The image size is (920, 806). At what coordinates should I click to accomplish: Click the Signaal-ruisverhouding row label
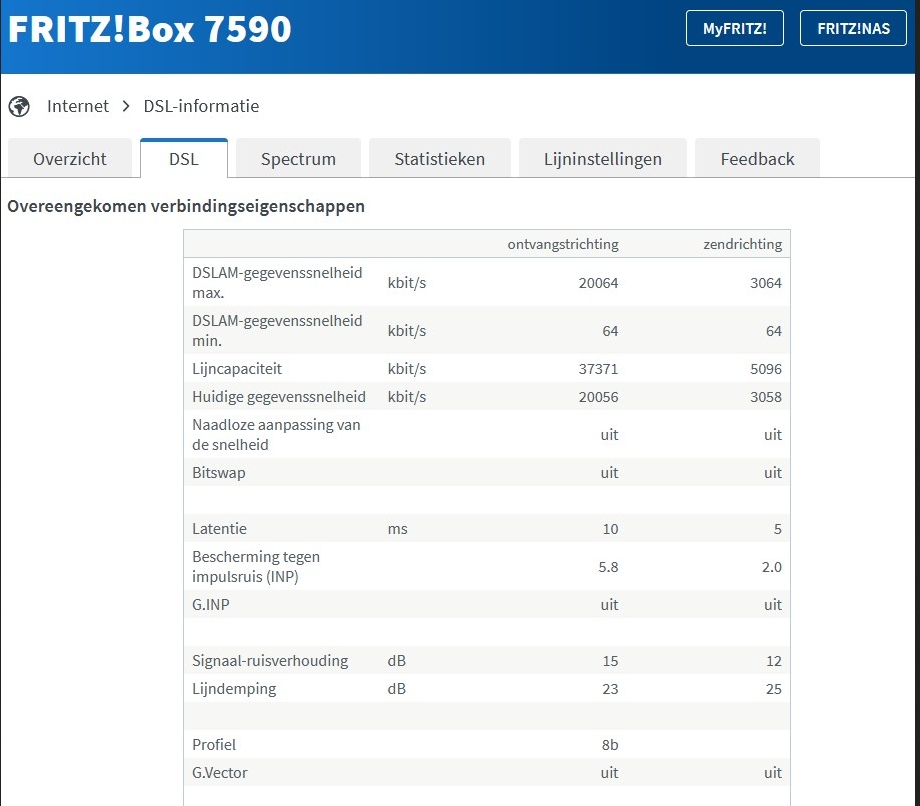coord(270,661)
